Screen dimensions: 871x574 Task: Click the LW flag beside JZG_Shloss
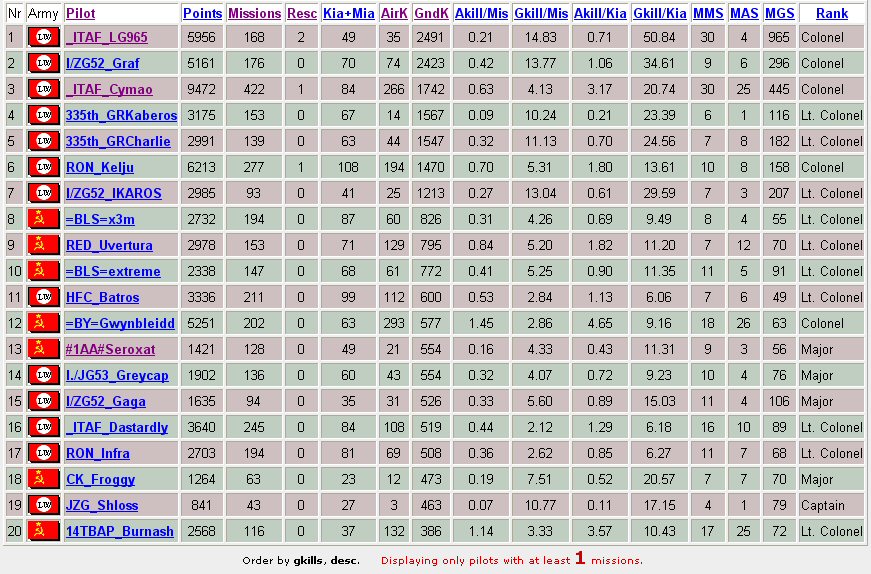tap(43, 505)
